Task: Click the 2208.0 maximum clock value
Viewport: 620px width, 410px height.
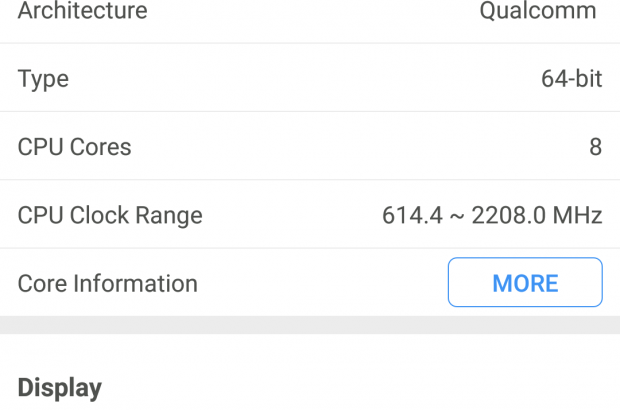Action: coord(503,215)
